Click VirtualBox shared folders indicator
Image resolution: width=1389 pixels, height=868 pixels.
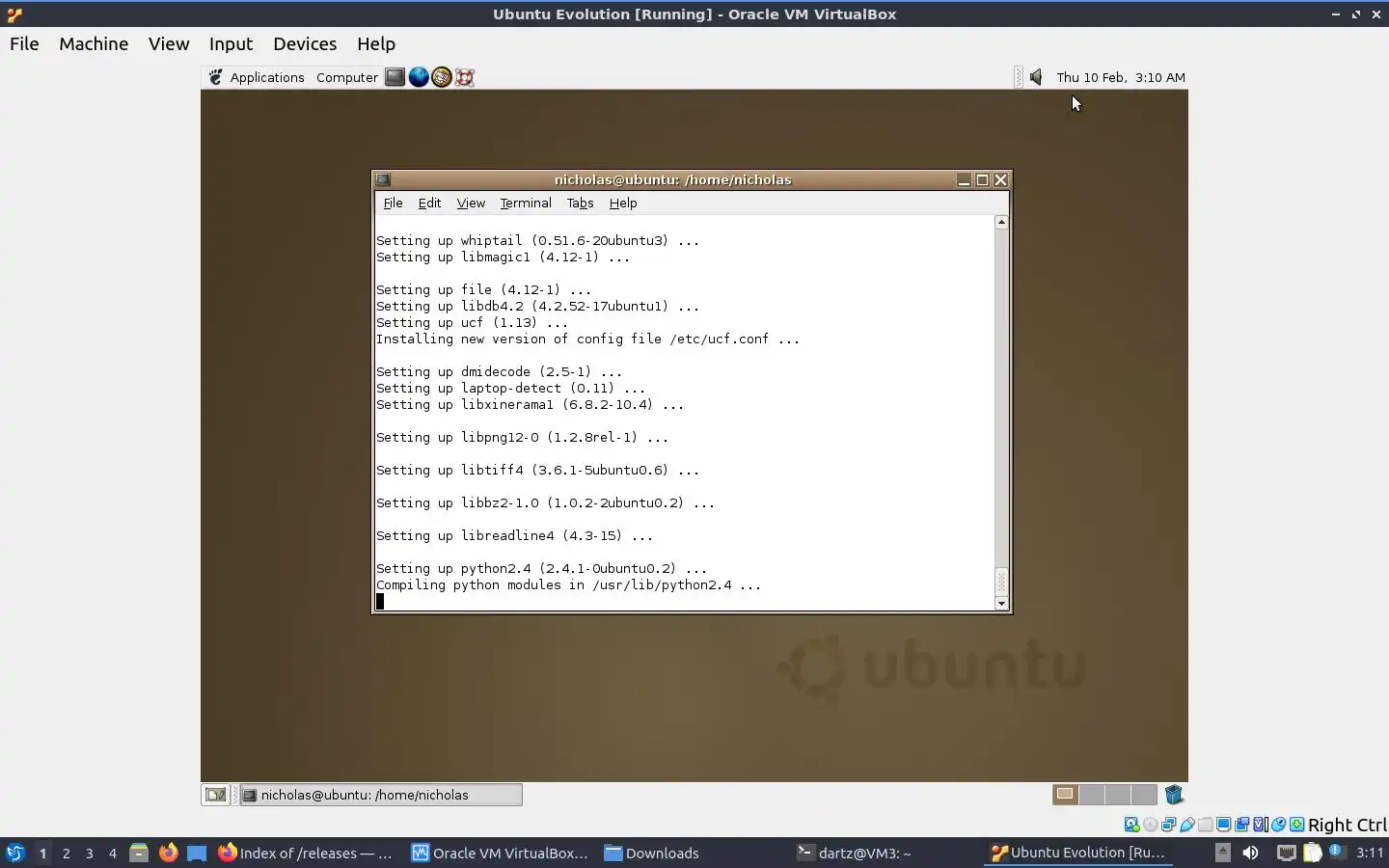click(1205, 825)
